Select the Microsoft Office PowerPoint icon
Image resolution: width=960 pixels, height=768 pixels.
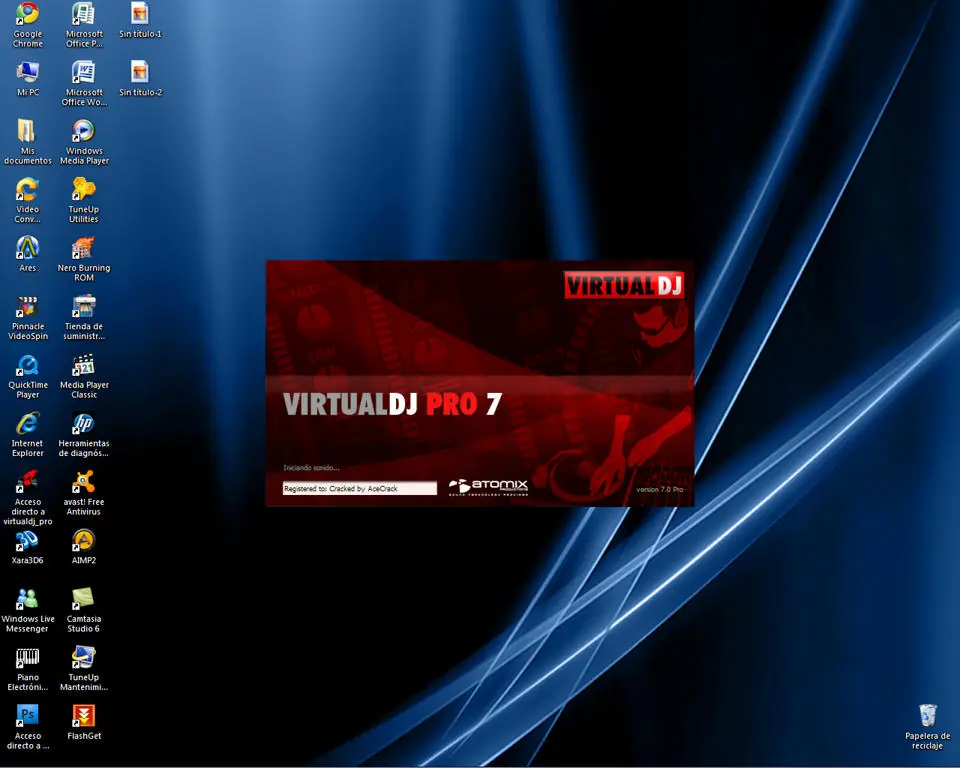83,15
